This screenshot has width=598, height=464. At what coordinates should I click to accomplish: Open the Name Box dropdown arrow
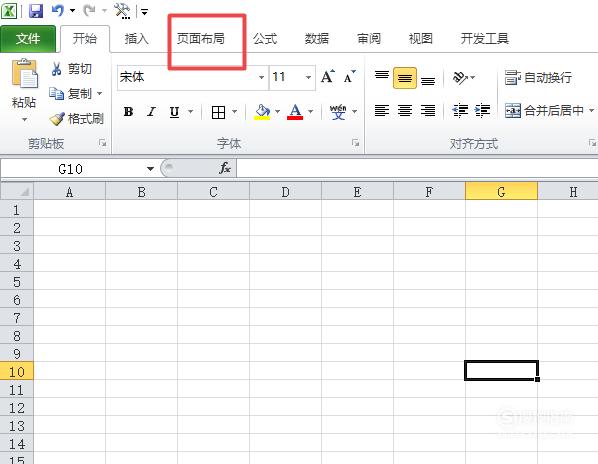[150, 169]
